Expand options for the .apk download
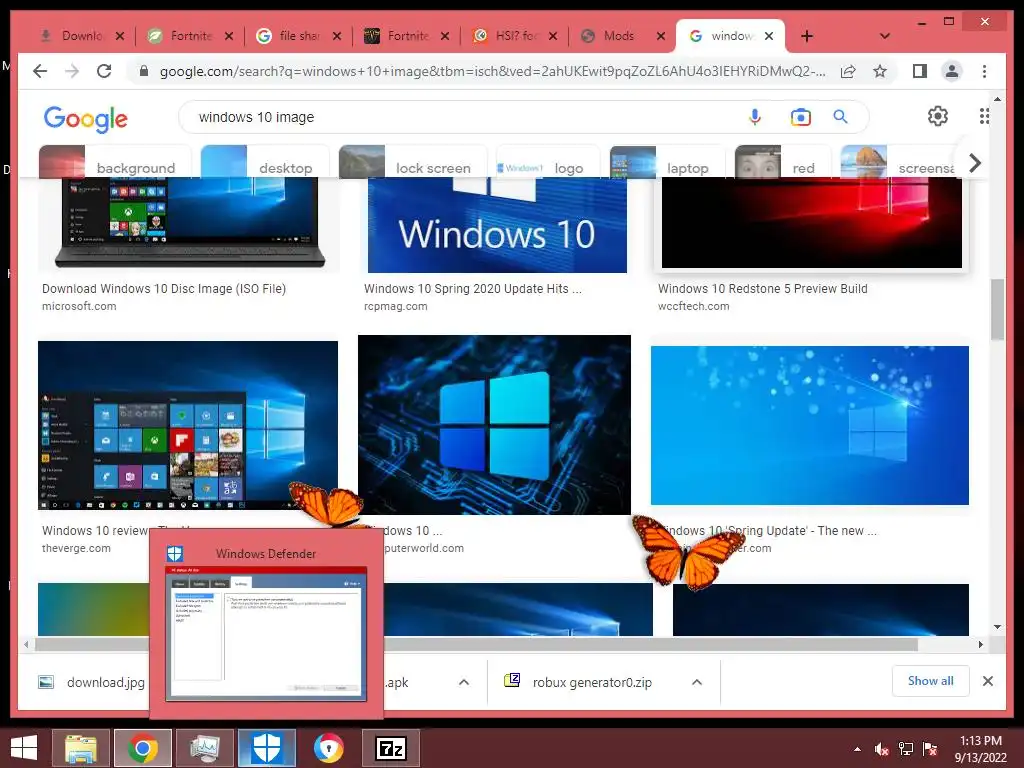Screen dimensions: 1024x768 click(x=464, y=682)
